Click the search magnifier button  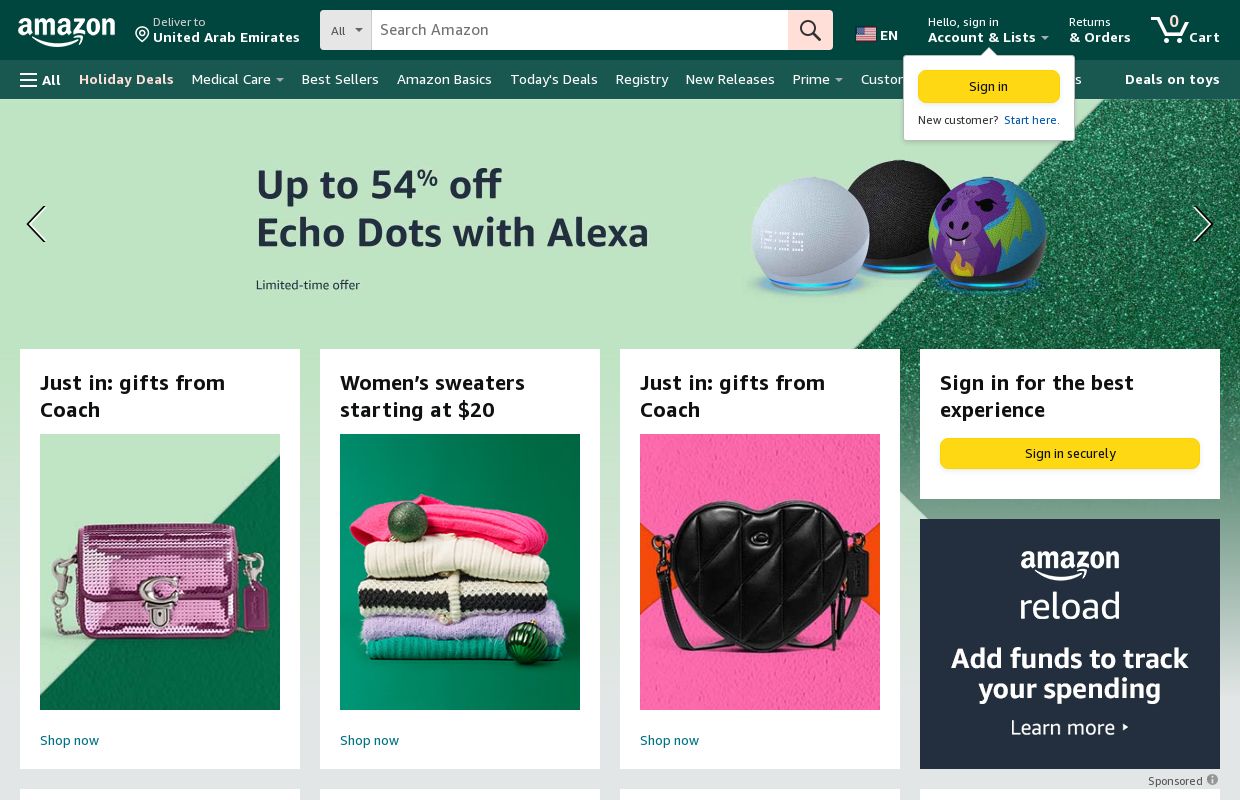tap(810, 30)
